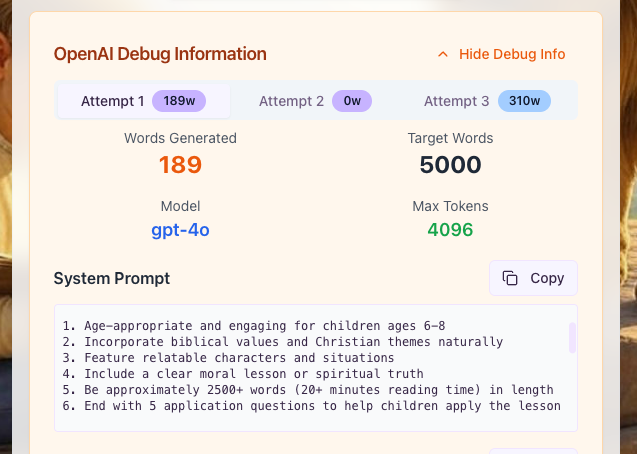Image resolution: width=637 pixels, height=454 pixels.
Task: Click the Max Tokens value 4096
Action: pyautogui.click(x=450, y=230)
